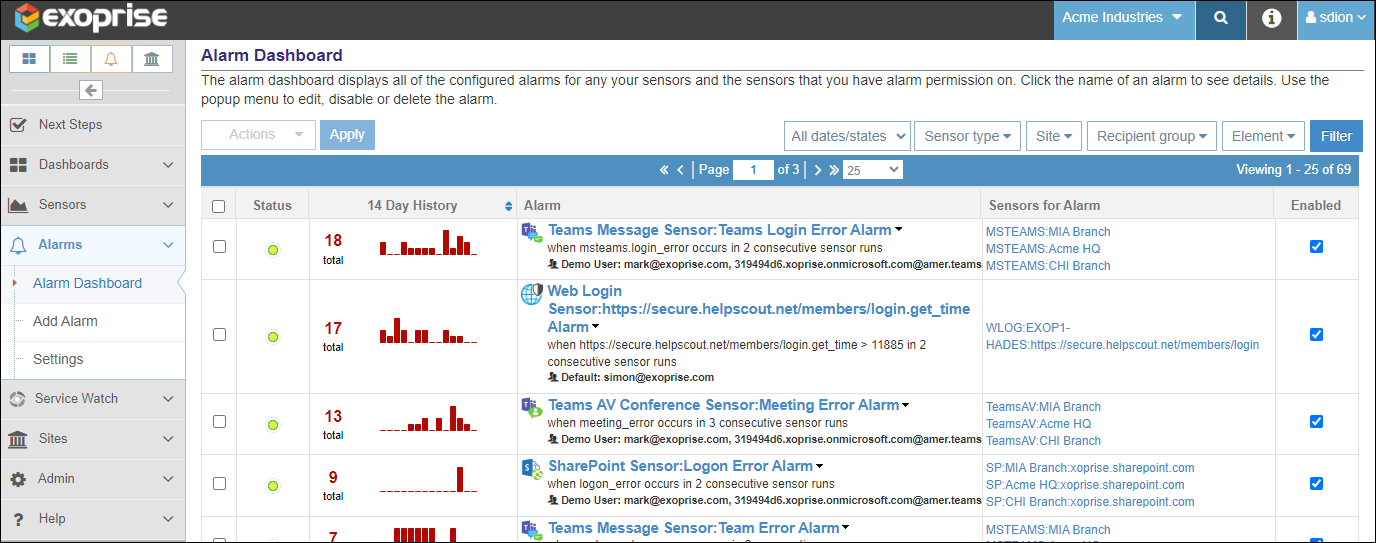Open the Sensor type filter dropdown

[x=967, y=136]
